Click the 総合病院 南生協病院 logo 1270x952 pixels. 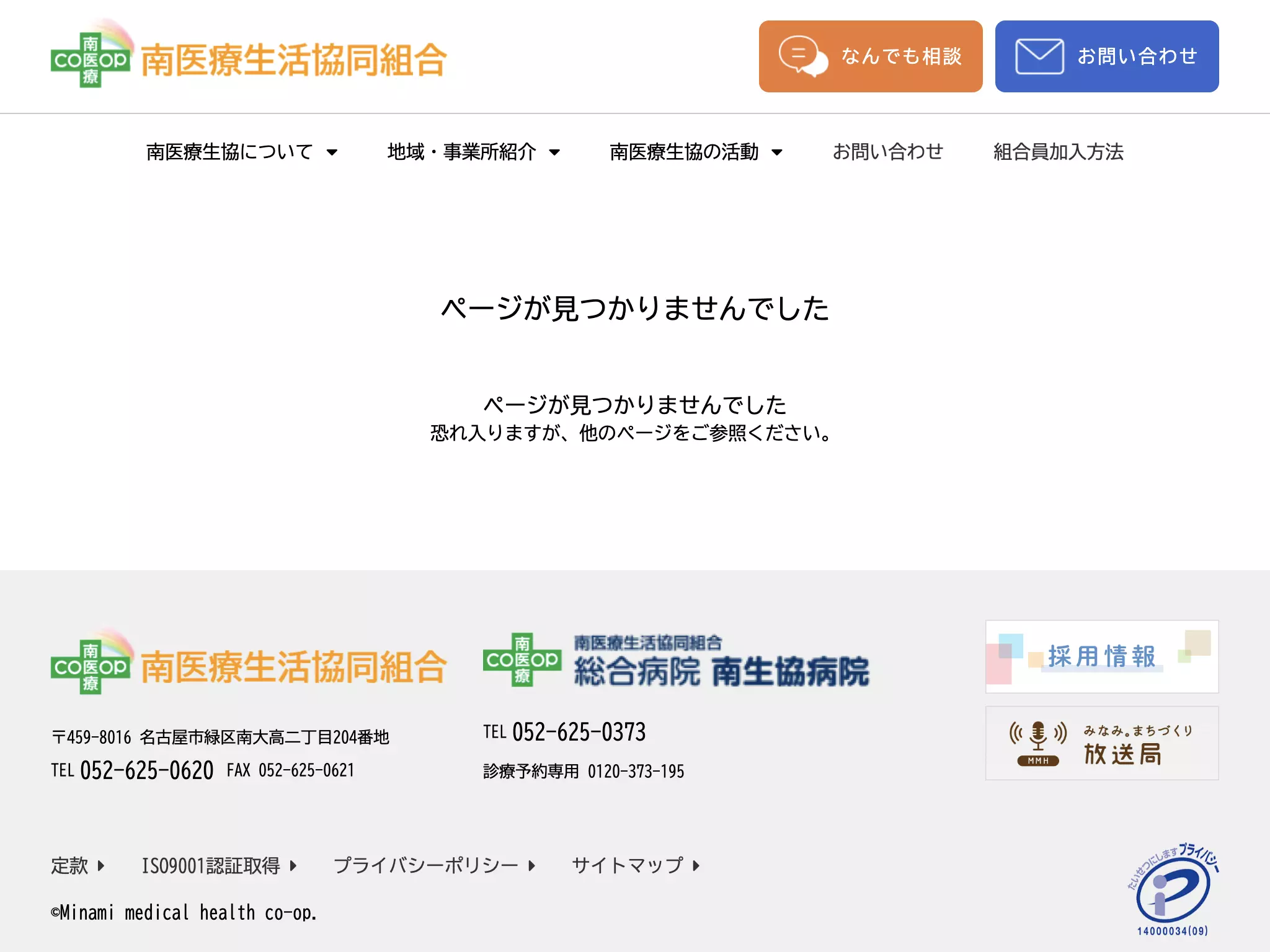pyautogui.click(x=676, y=660)
